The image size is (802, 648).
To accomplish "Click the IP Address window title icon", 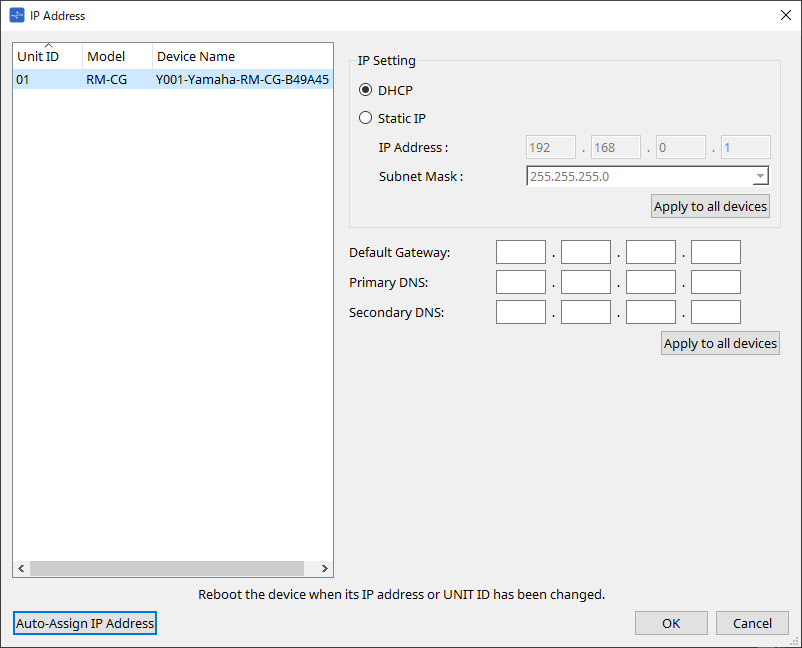I will click(17, 16).
